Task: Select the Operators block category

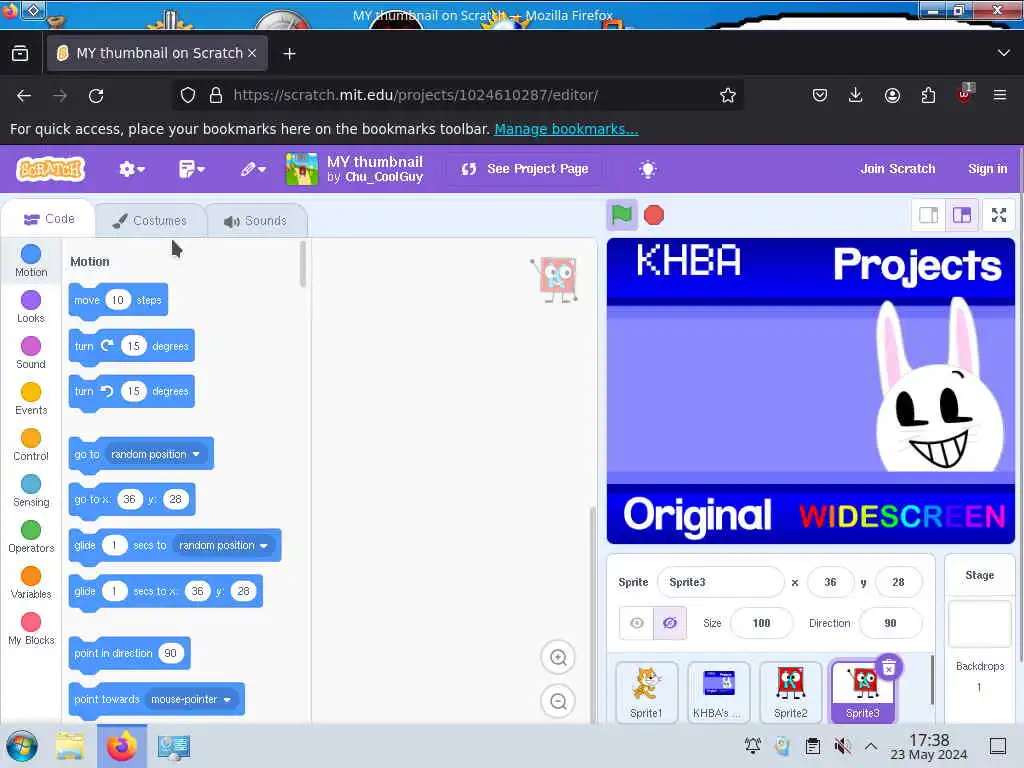Action: [31, 537]
